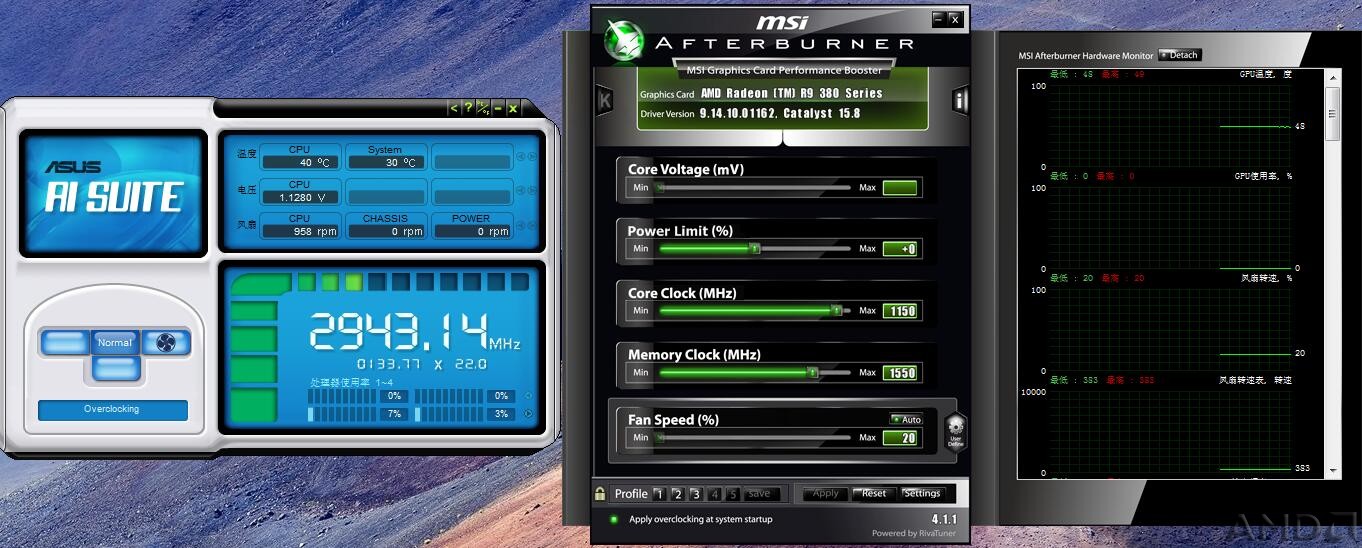Adjust the Power Limit slider
Screen dimensions: 1362x548
pos(755,249)
